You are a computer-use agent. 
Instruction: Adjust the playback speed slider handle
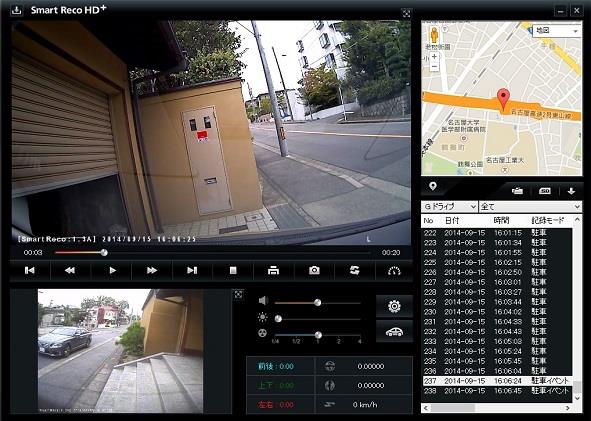[x=318, y=335]
